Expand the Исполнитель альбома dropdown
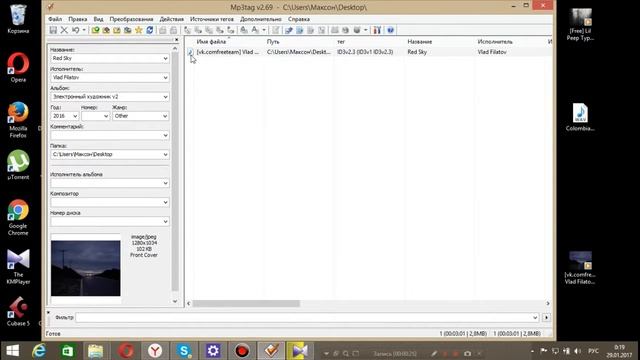Image resolution: width=640 pixels, height=360 pixels. (x=165, y=183)
